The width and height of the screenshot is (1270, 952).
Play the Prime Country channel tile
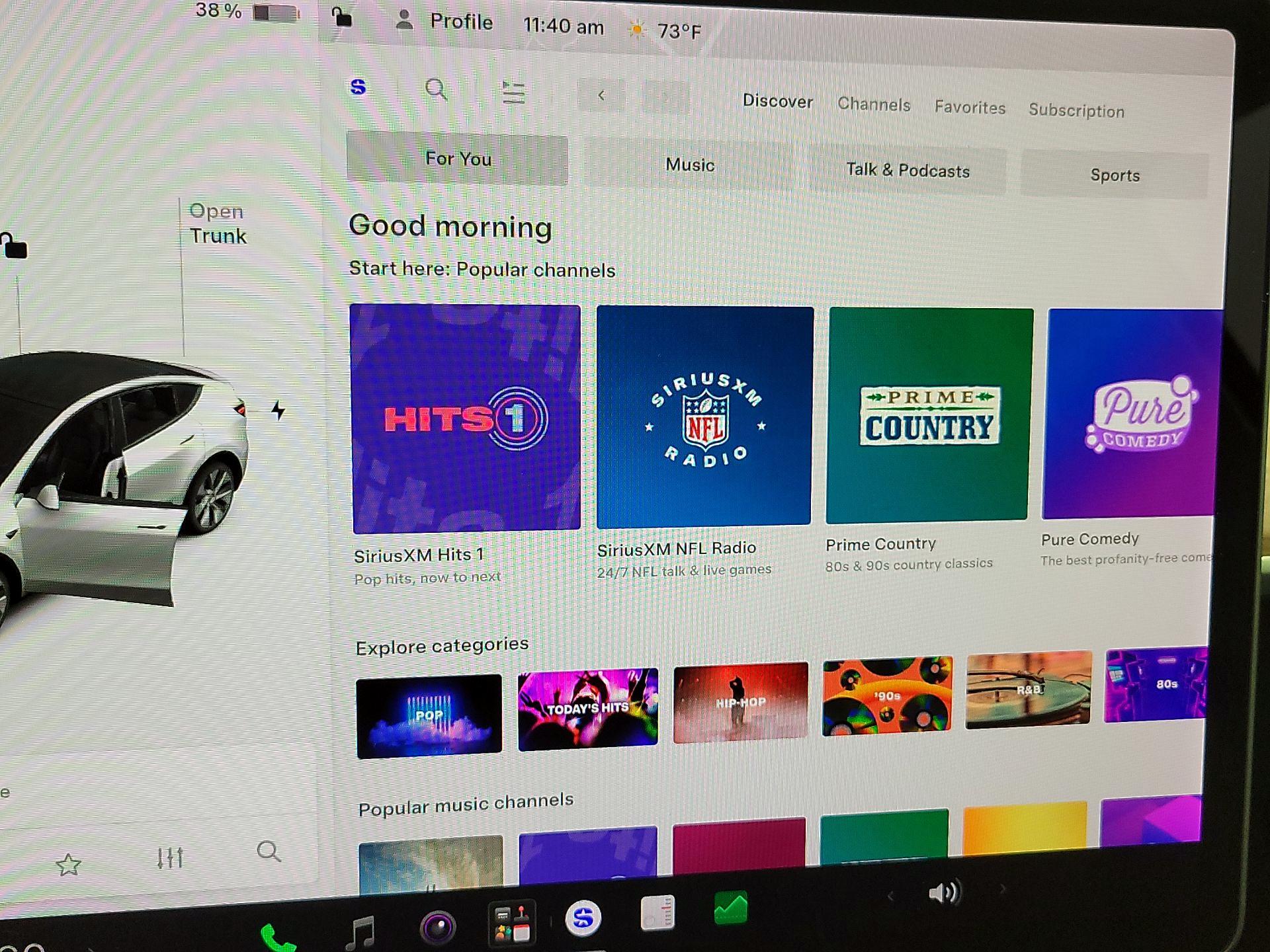pyautogui.click(x=929, y=415)
